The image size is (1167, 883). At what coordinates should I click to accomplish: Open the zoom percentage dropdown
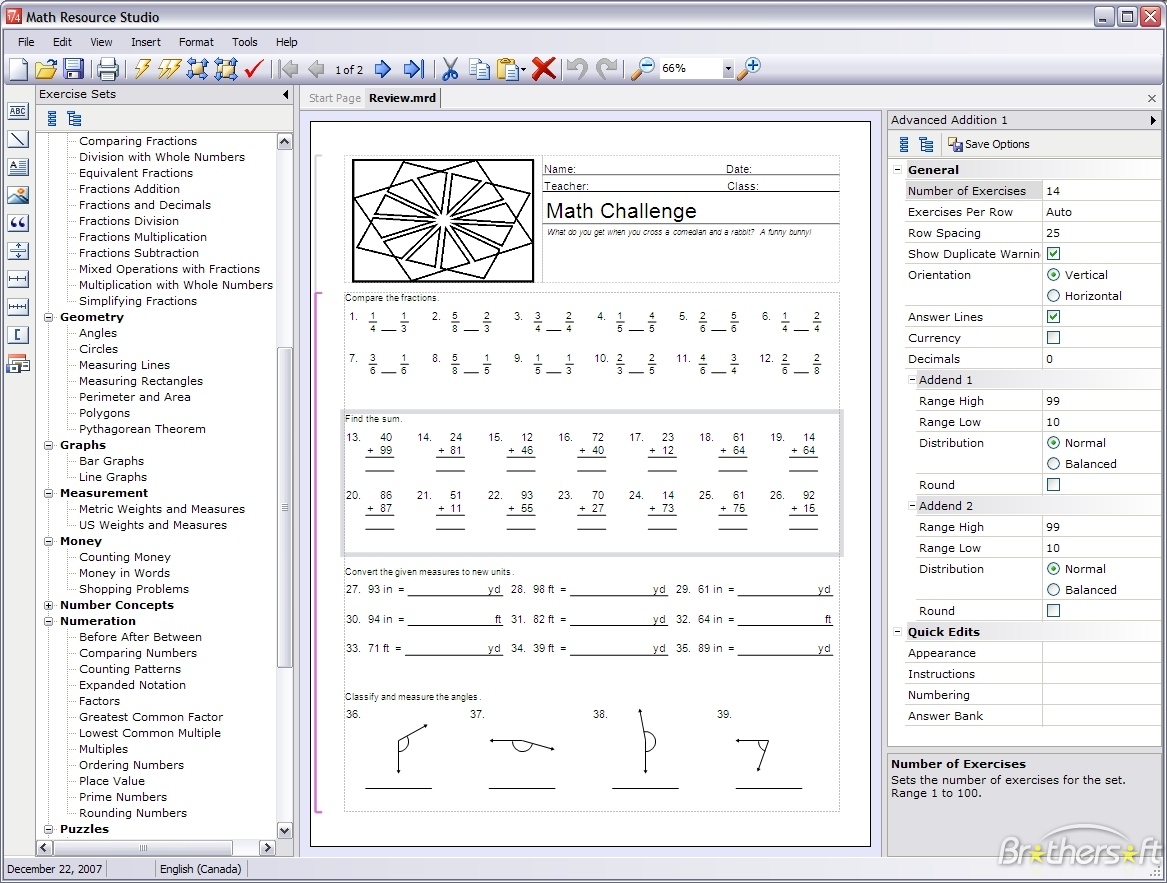tap(728, 69)
